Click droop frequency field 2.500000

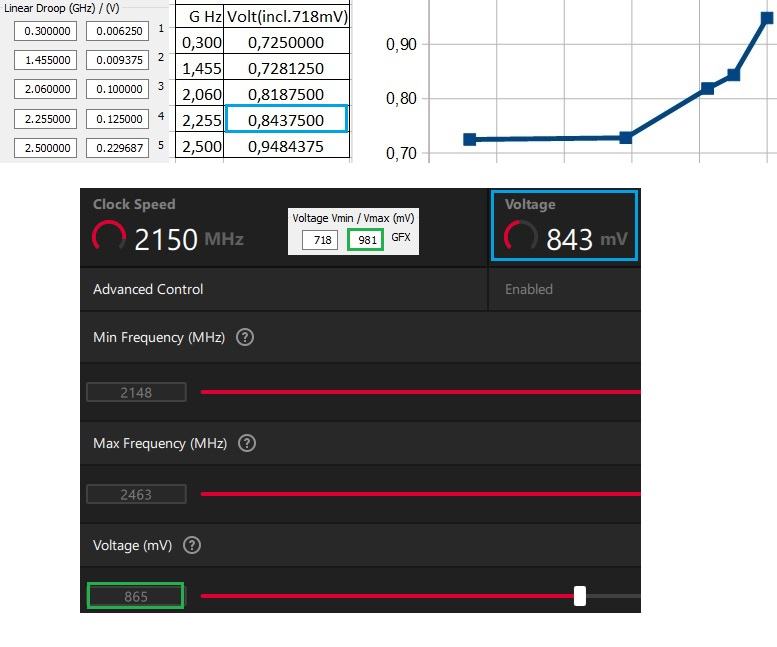pos(45,148)
